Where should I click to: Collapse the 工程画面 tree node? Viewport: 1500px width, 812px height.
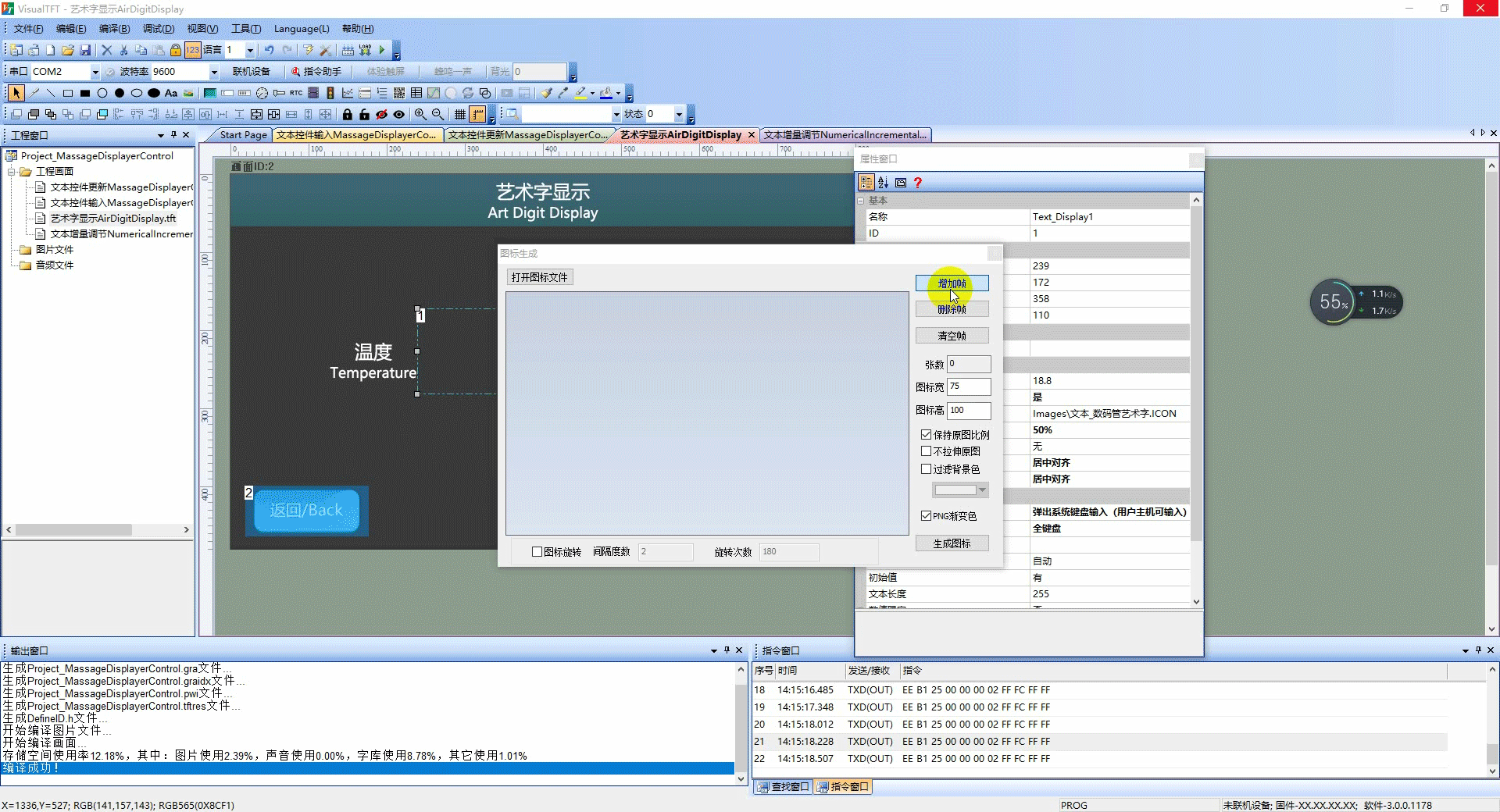[12, 172]
